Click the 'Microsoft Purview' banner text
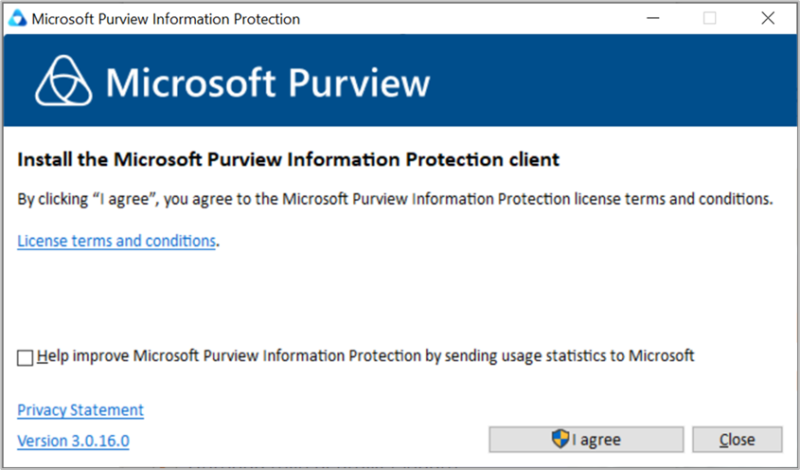800x470 pixels. (x=268, y=82)
